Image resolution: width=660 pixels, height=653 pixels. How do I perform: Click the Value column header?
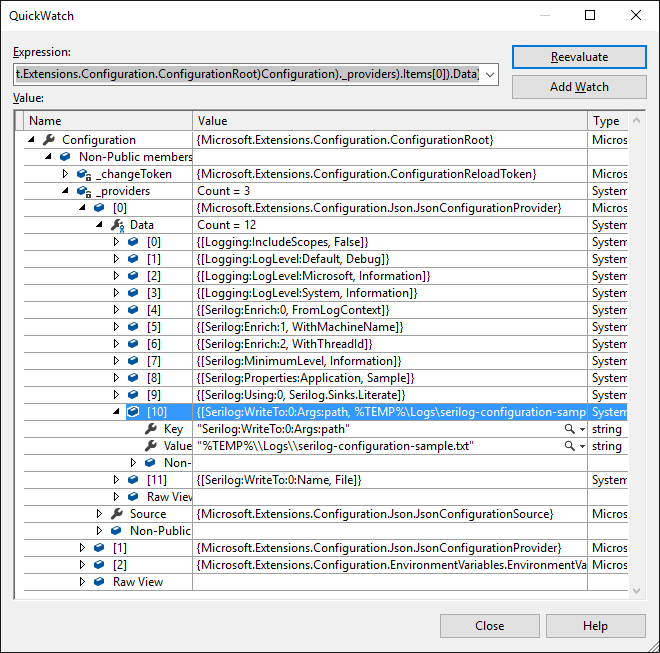click(x=390, y=121)
